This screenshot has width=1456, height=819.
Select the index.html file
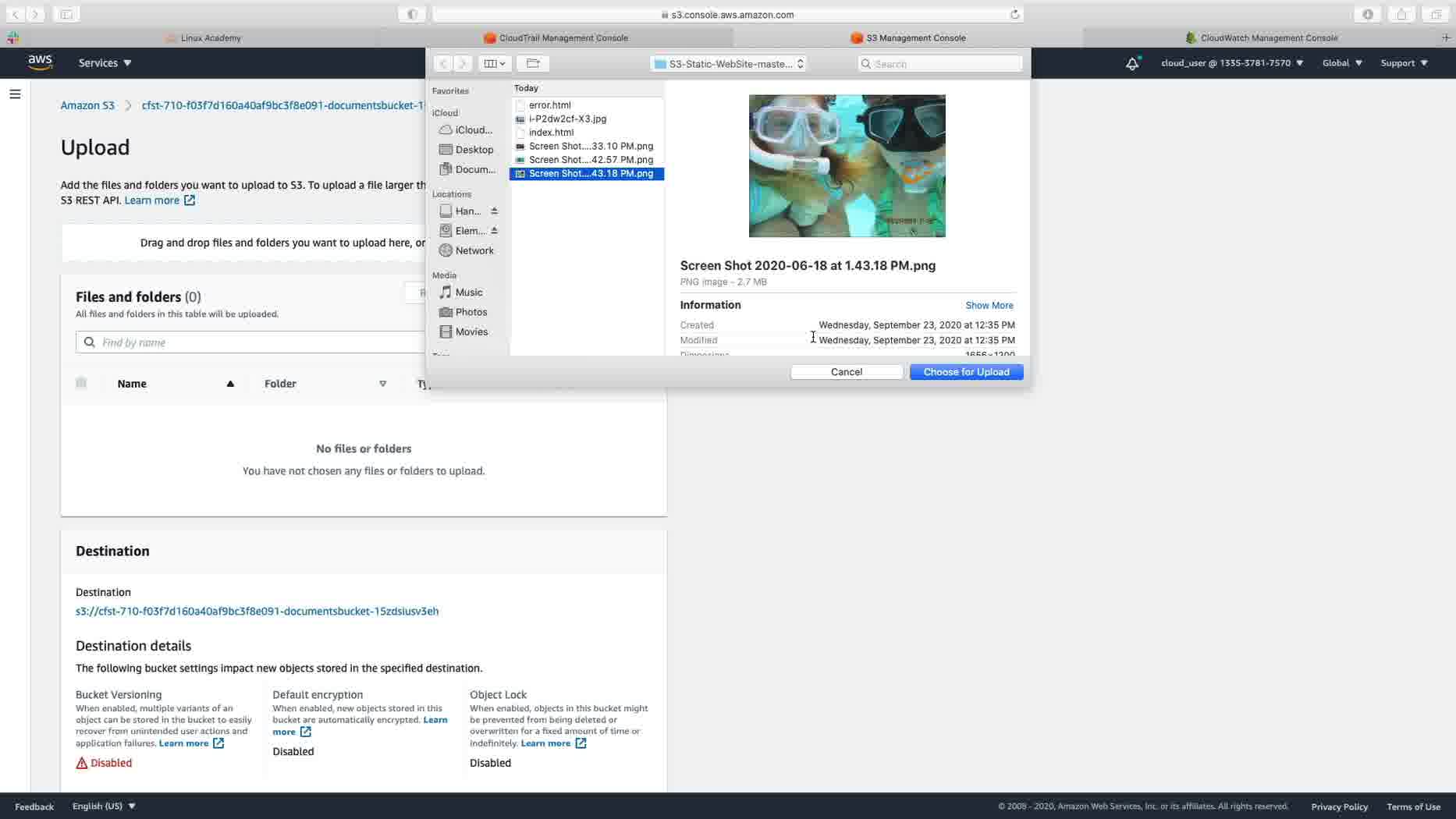click(587, 133)
